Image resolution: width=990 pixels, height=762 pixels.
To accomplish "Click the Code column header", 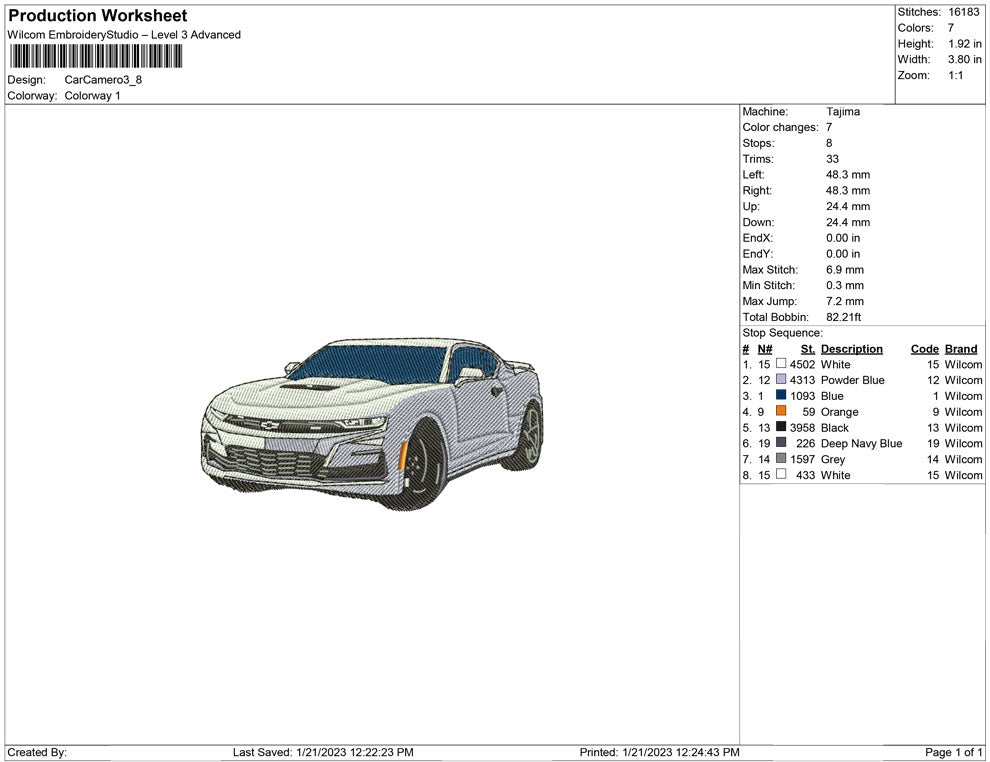I will point(924,349).
